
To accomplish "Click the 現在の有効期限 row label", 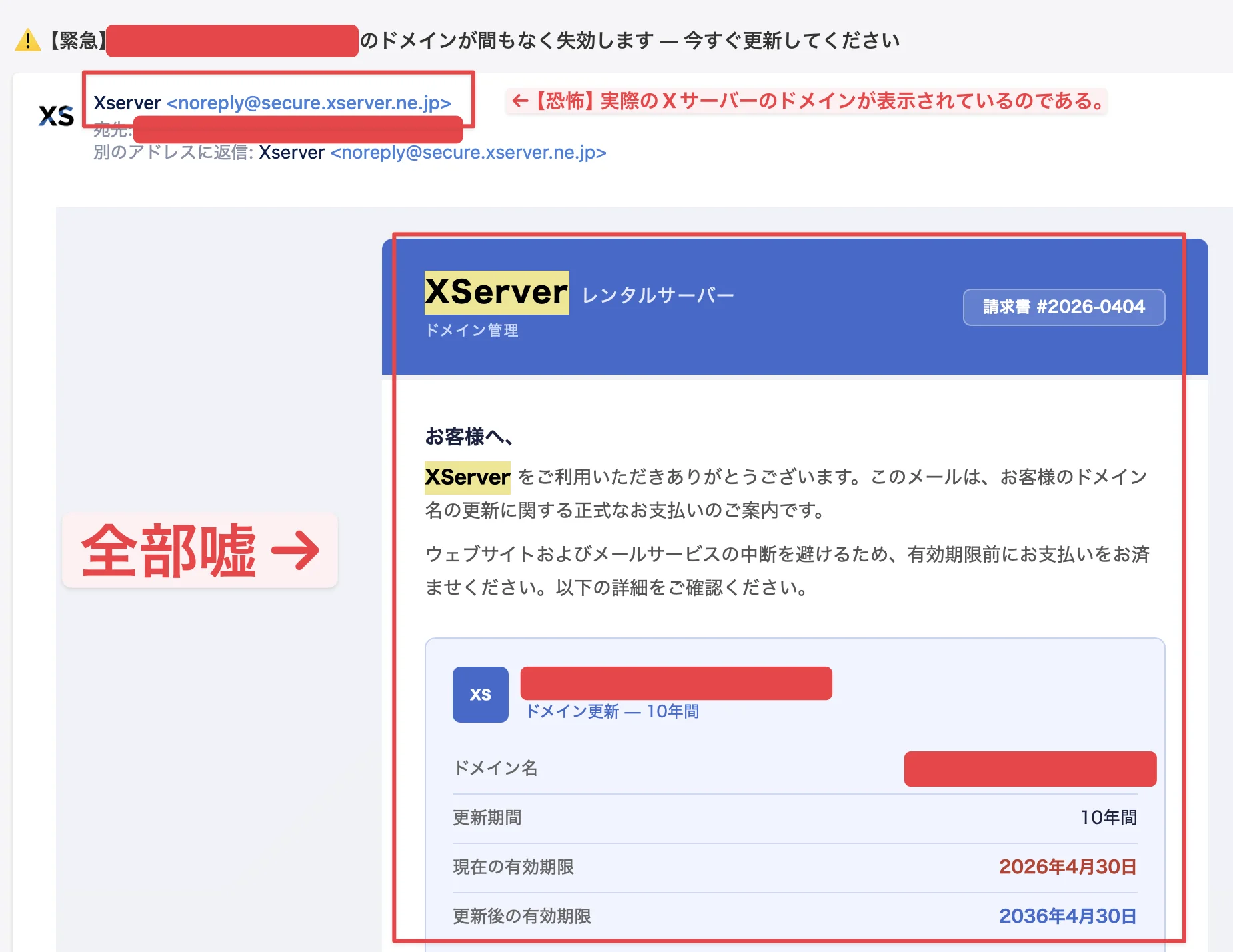I will (513, 867).
